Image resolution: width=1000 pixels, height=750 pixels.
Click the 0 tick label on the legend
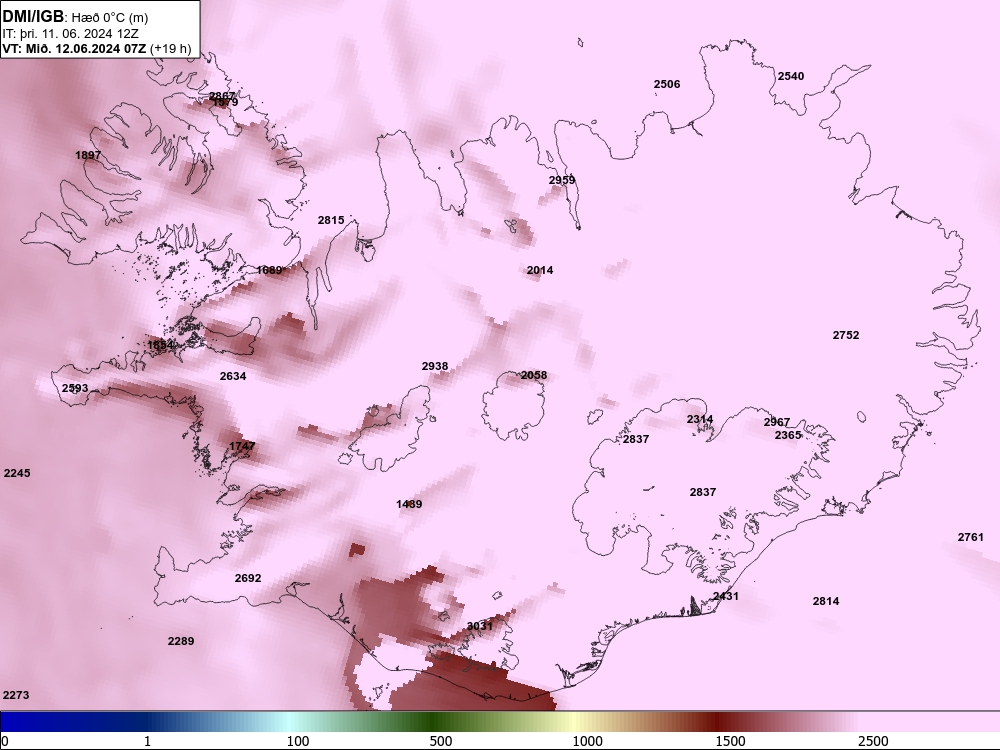(x=5, y=741)
